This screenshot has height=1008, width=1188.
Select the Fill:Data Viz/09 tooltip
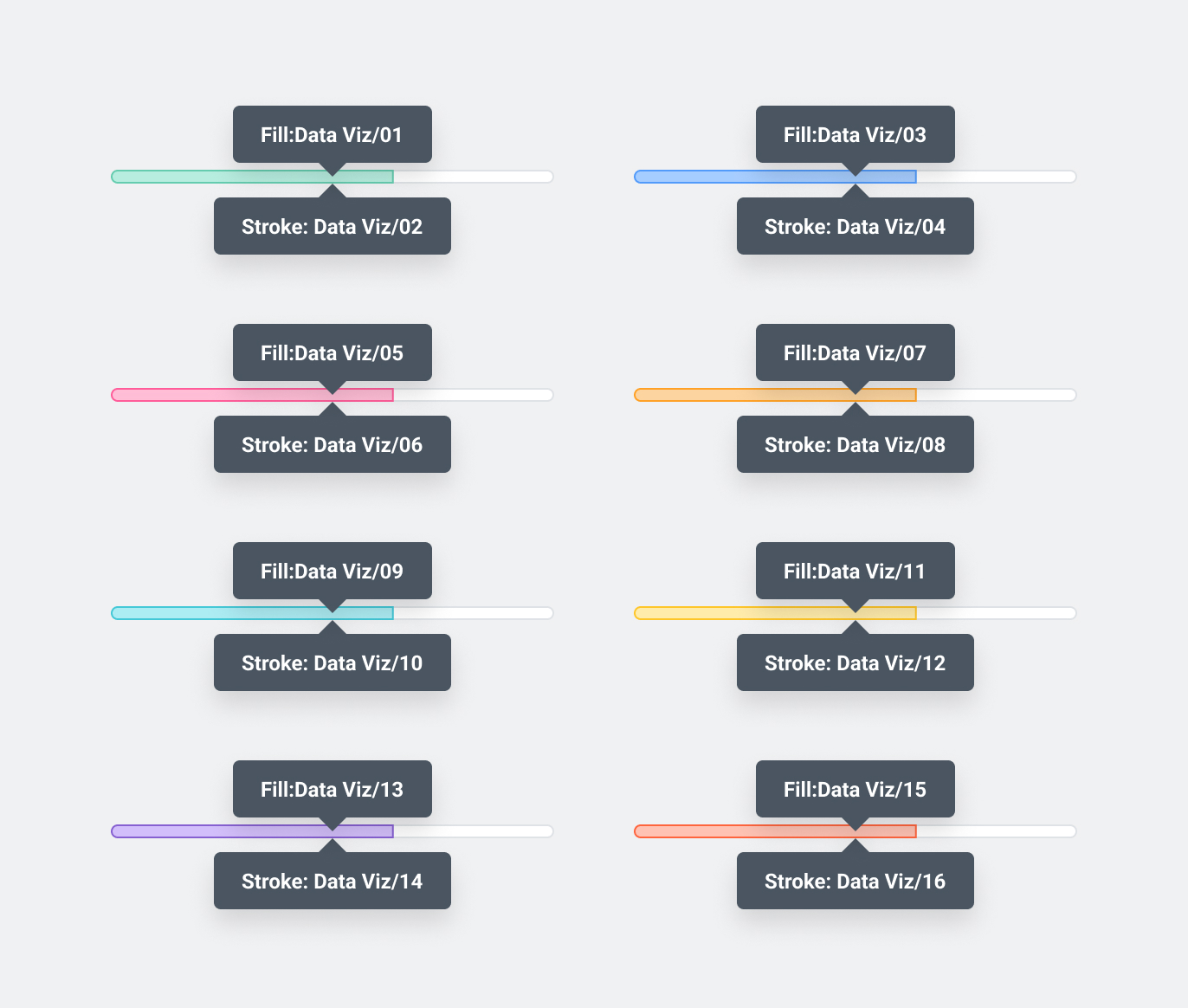pyautogui.click(x=332, y=571)
